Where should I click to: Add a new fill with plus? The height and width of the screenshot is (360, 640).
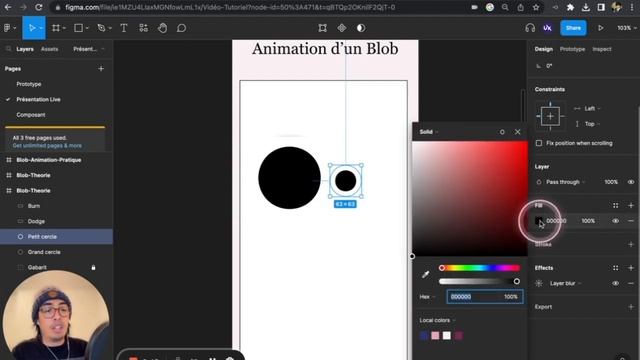(631, 205)
